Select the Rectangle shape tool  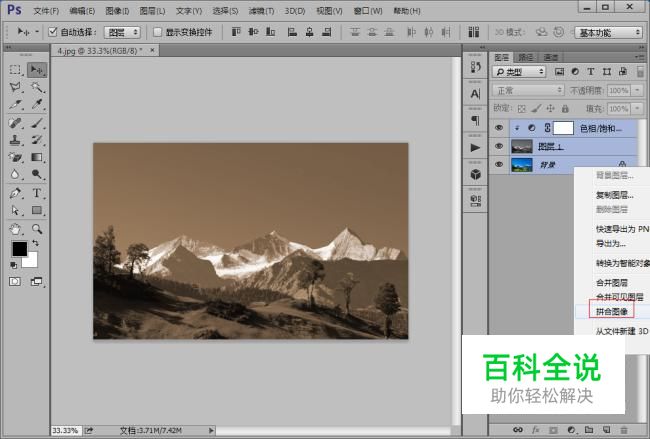point(37,210)
